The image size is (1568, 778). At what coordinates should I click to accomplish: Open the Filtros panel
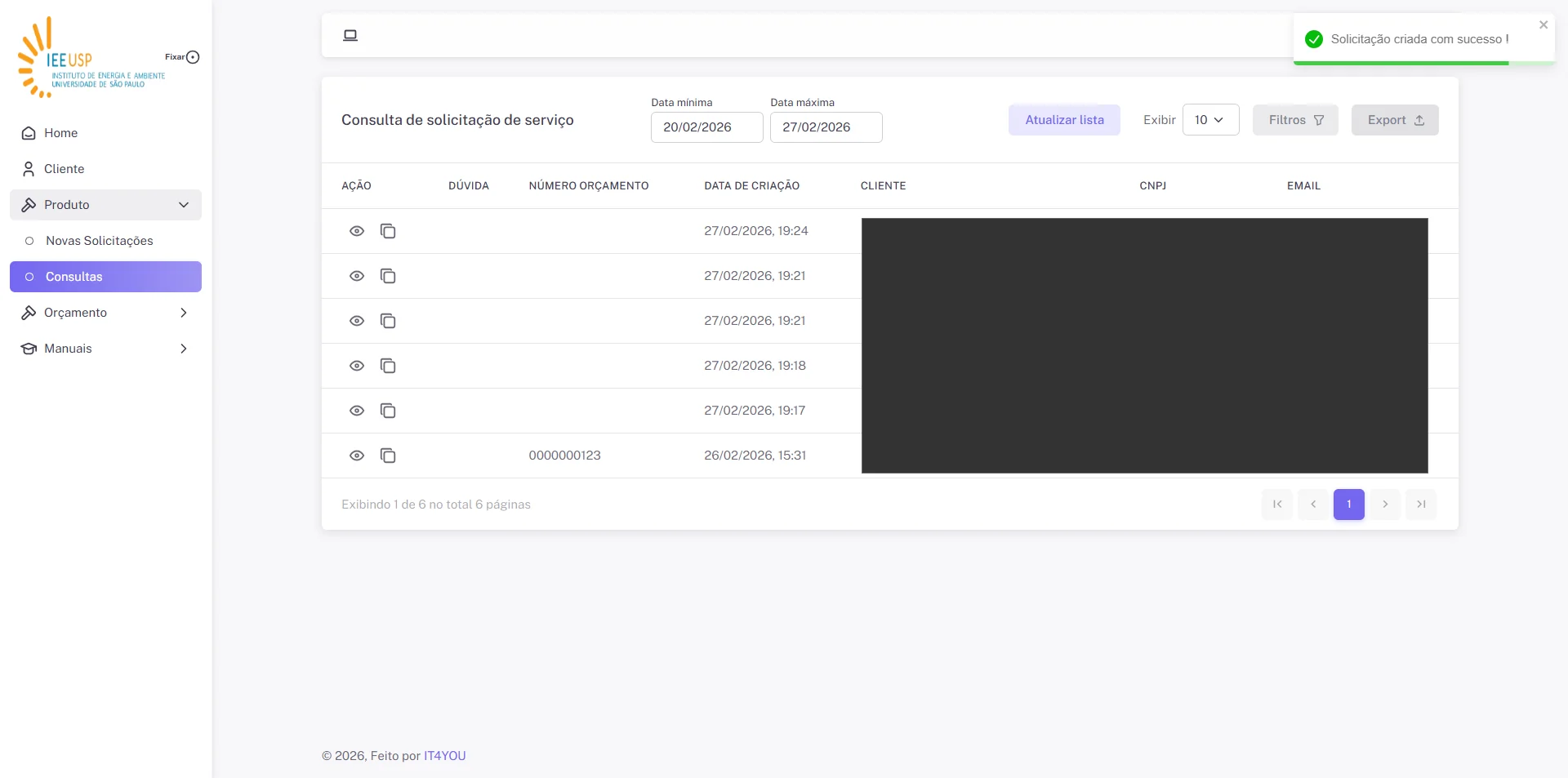pyautogui.click(x=1295, y=120)
